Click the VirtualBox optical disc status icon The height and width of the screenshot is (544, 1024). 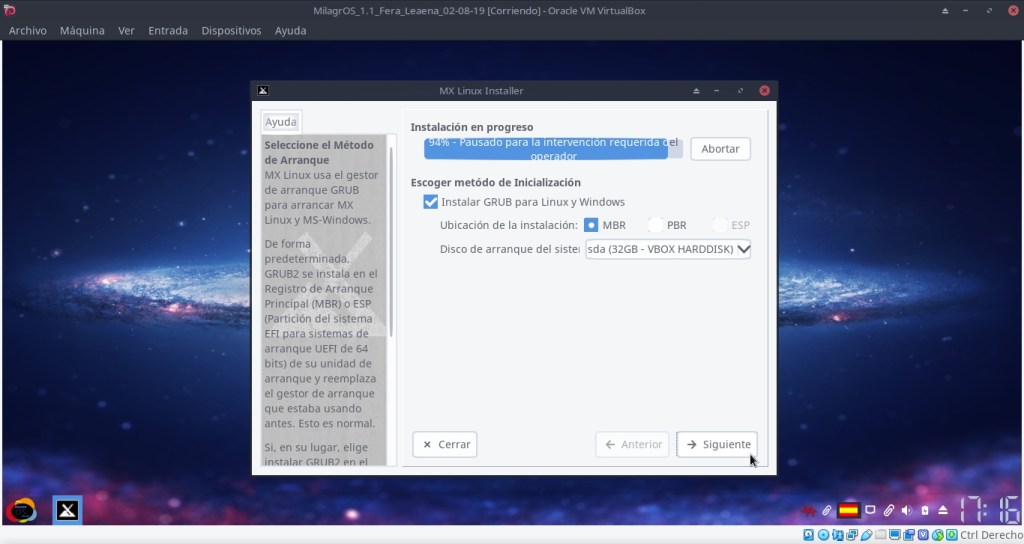coord(823,535)
